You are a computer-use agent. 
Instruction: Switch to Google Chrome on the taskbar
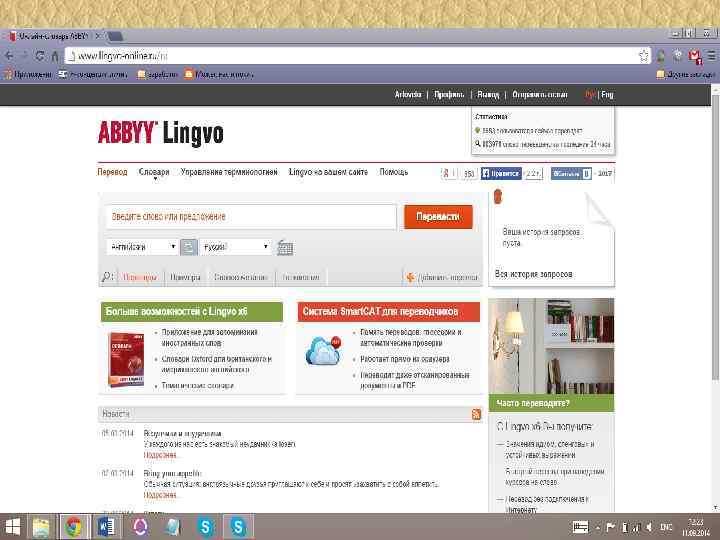(x=73, y=527)
